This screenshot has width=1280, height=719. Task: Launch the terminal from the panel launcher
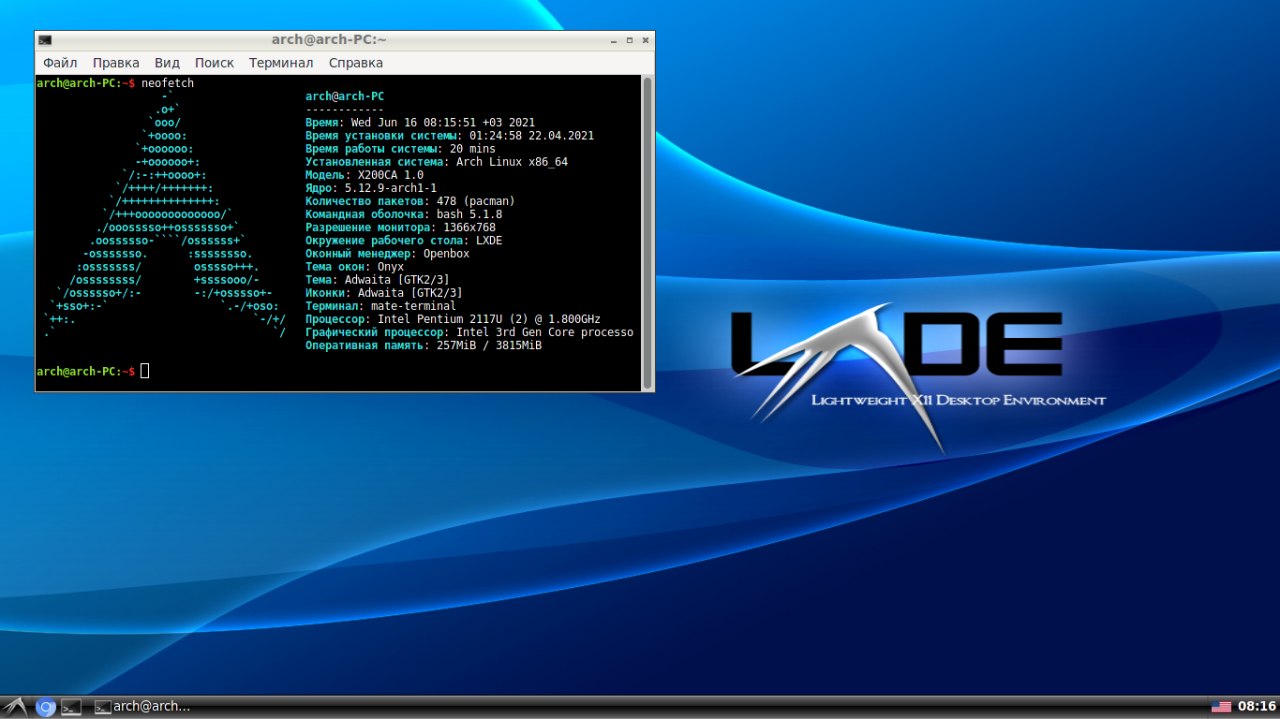71,707
